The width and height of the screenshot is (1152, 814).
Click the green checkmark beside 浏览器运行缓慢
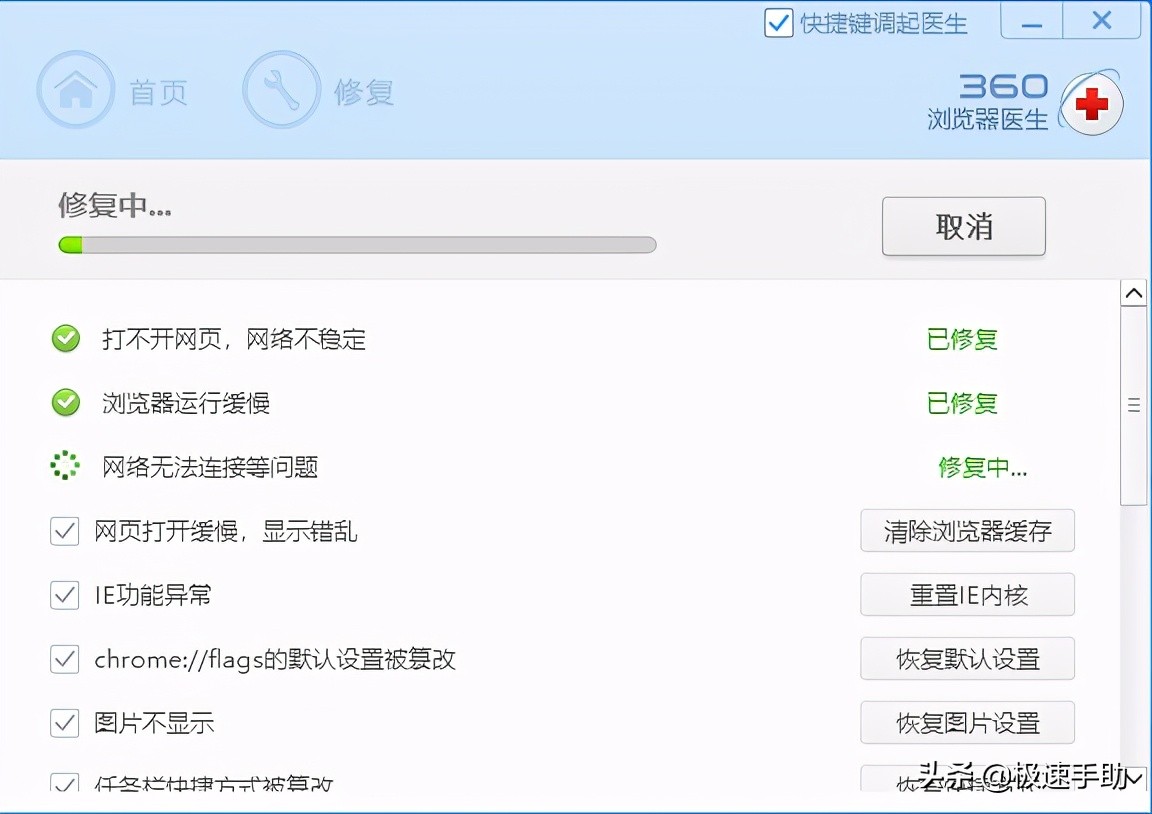[x=65, y=403]
